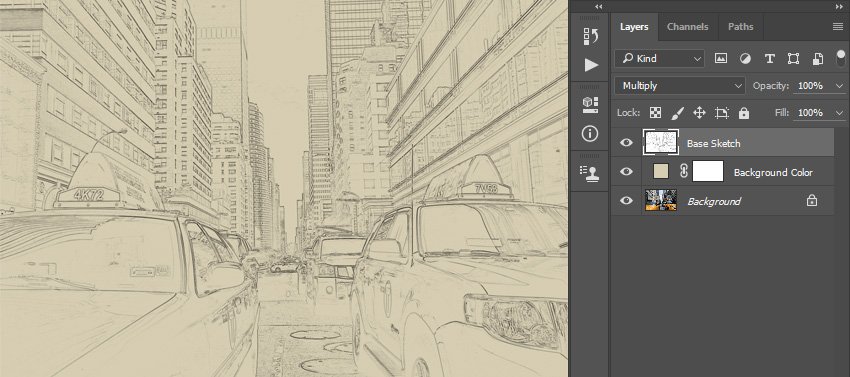Open the Layers panel flyout menu
Viewport: 850px width, 377px height.
click(838, 27)
